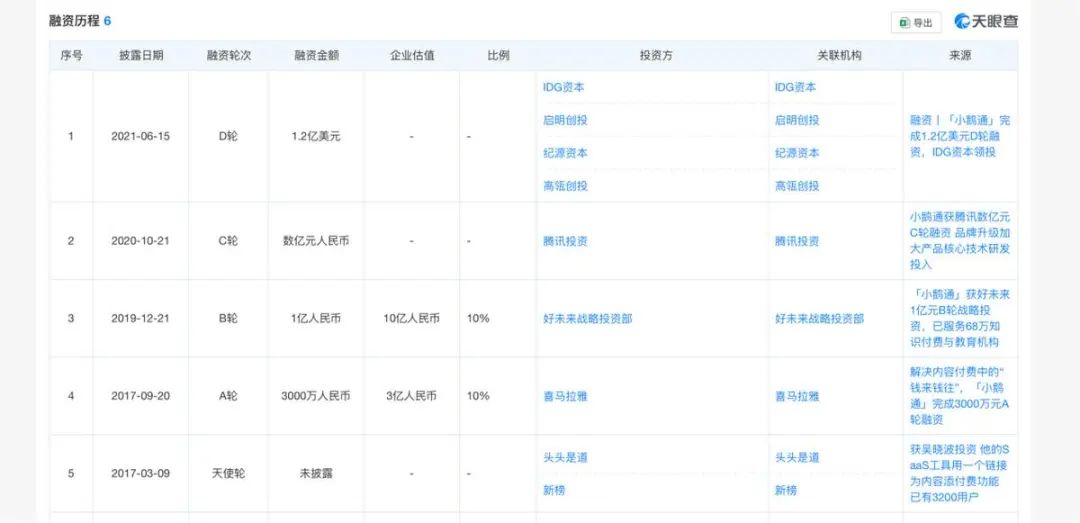Open 喜马拉雅 in the 关联机构 column
The height and width of the screenshot is (523, 1080).
pyautogui.click(x=797, y=397)
